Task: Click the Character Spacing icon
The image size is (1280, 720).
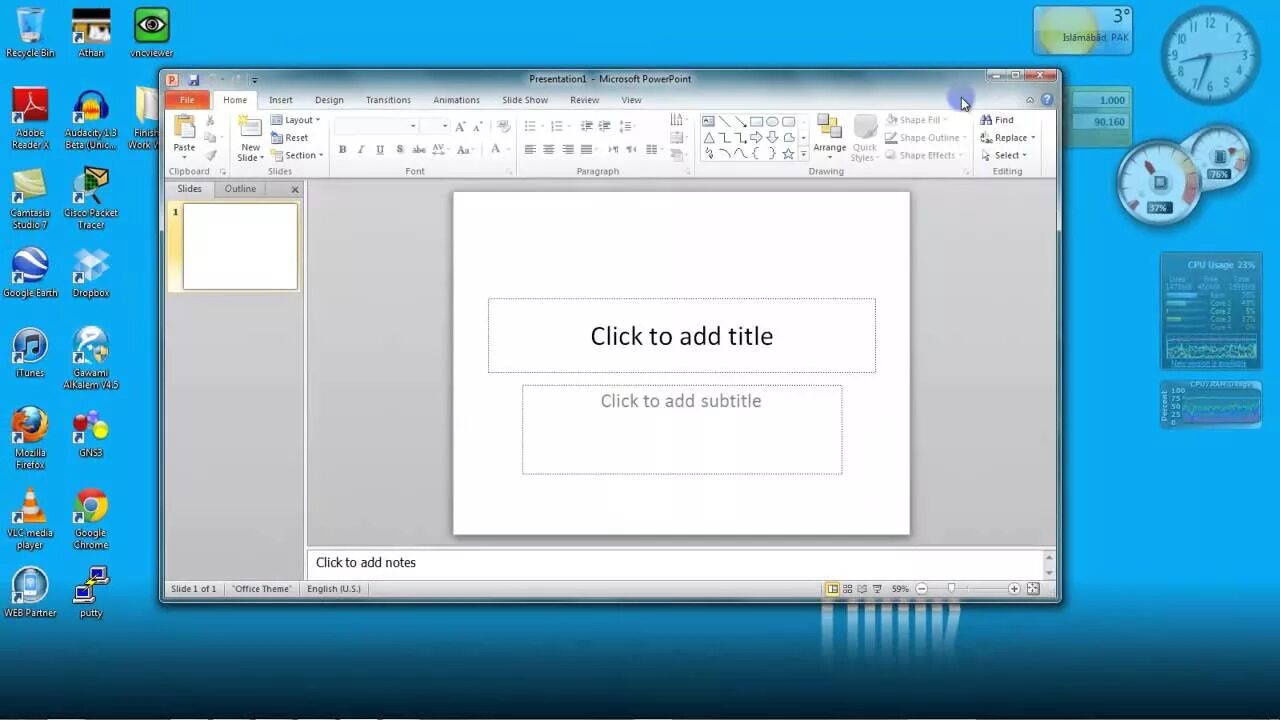Action: [439, 150]
